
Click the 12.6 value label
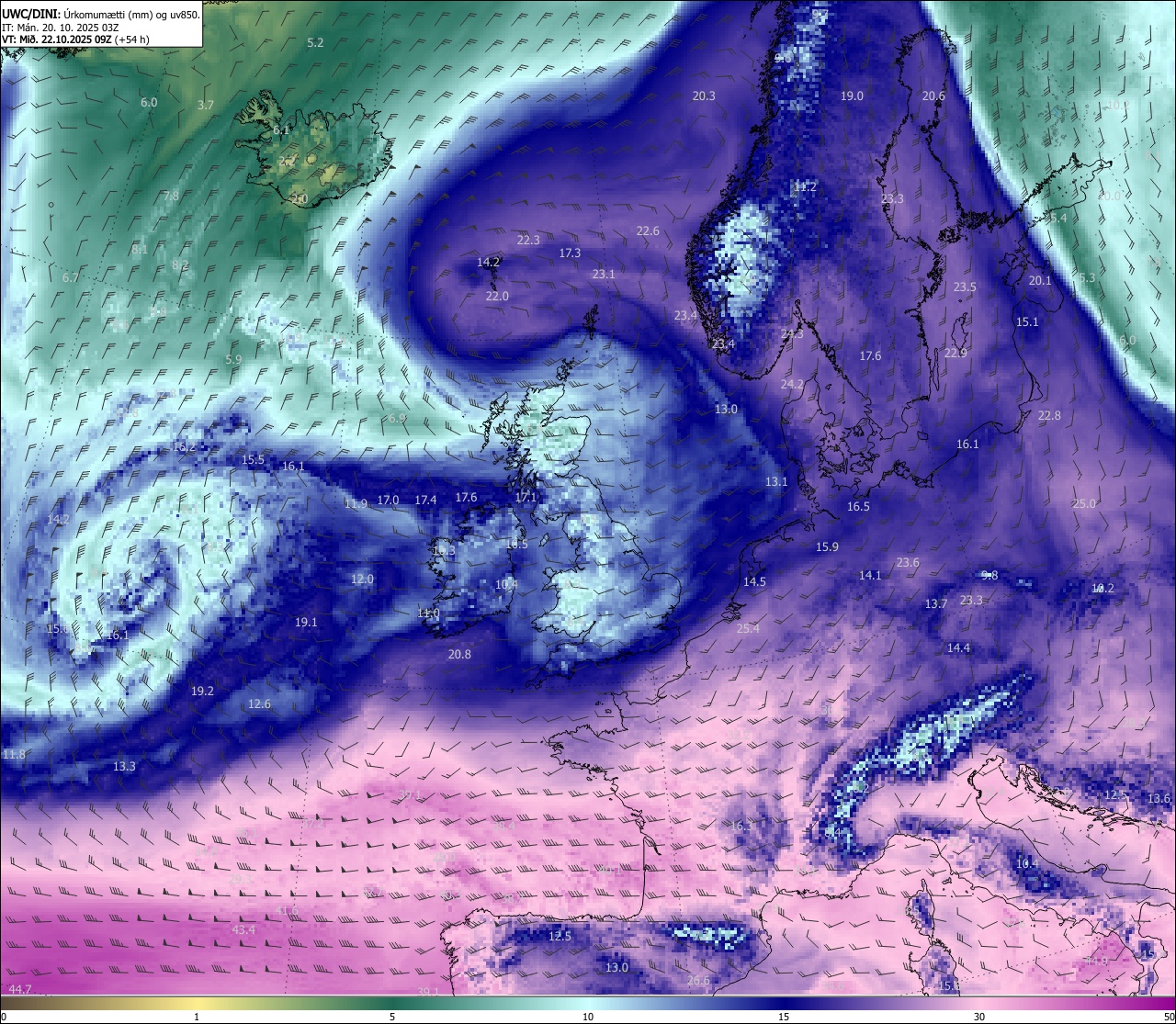259,704
